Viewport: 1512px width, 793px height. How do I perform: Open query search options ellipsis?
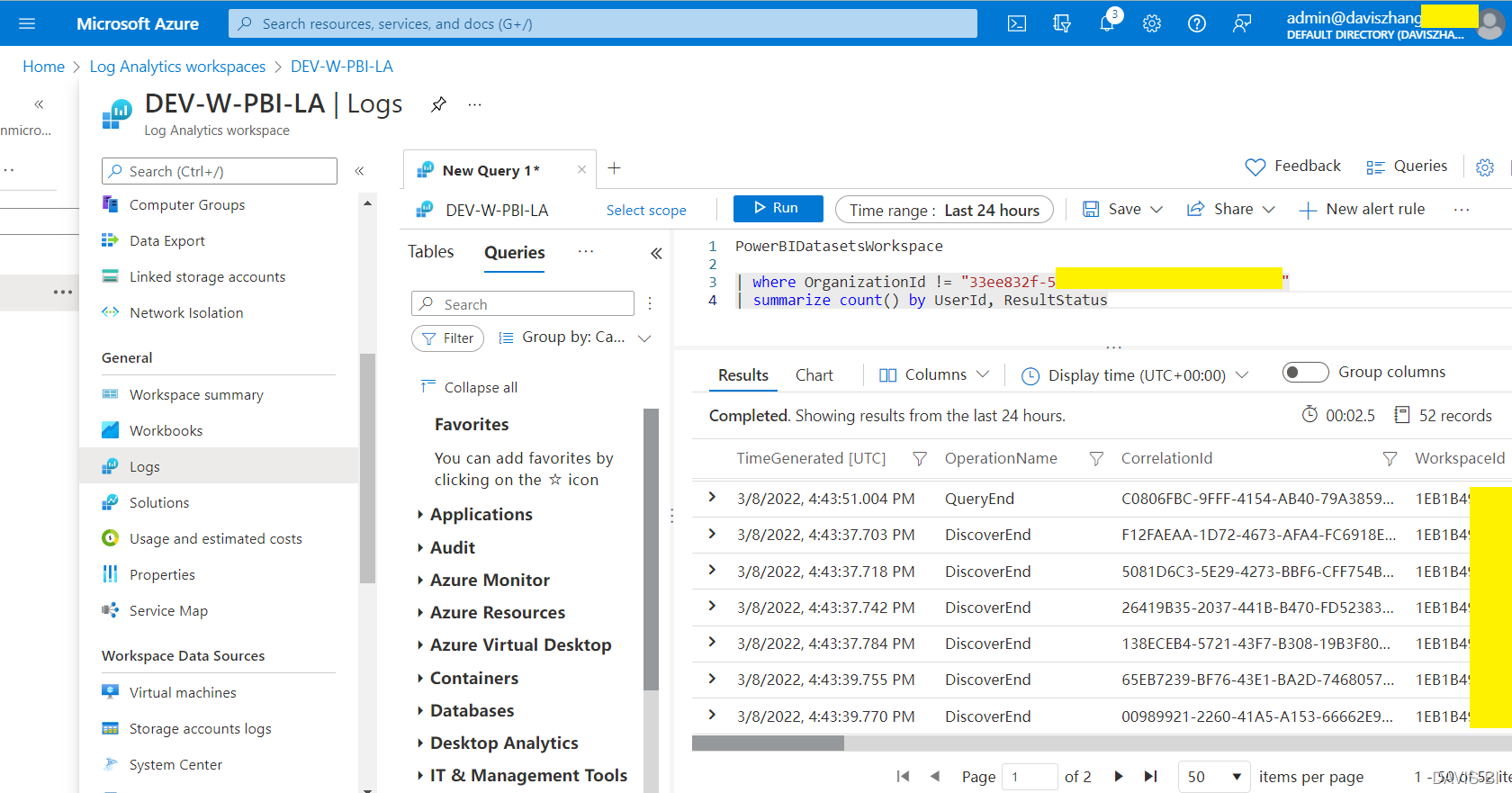point(650,304)
